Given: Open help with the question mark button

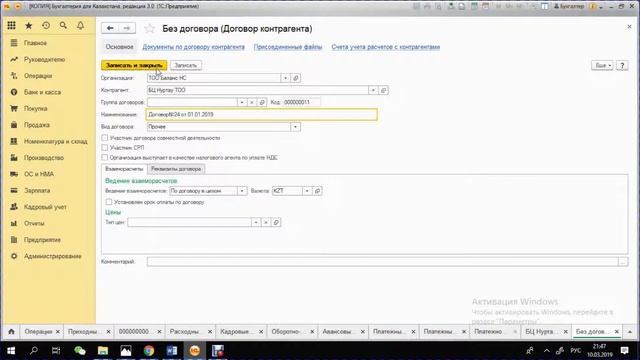Looking at the screenshot, I should click(x=622, y=65).
